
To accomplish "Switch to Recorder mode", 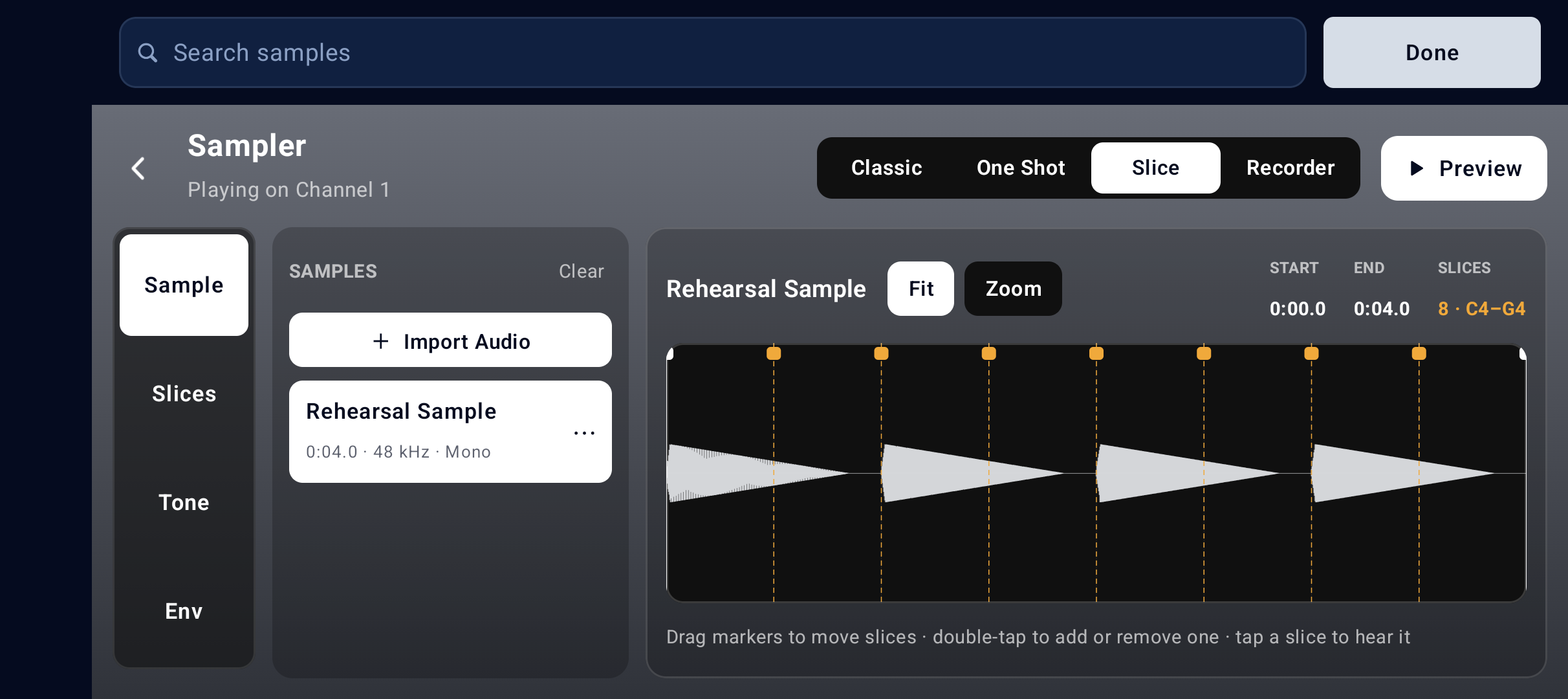I will pos(1290,168).
